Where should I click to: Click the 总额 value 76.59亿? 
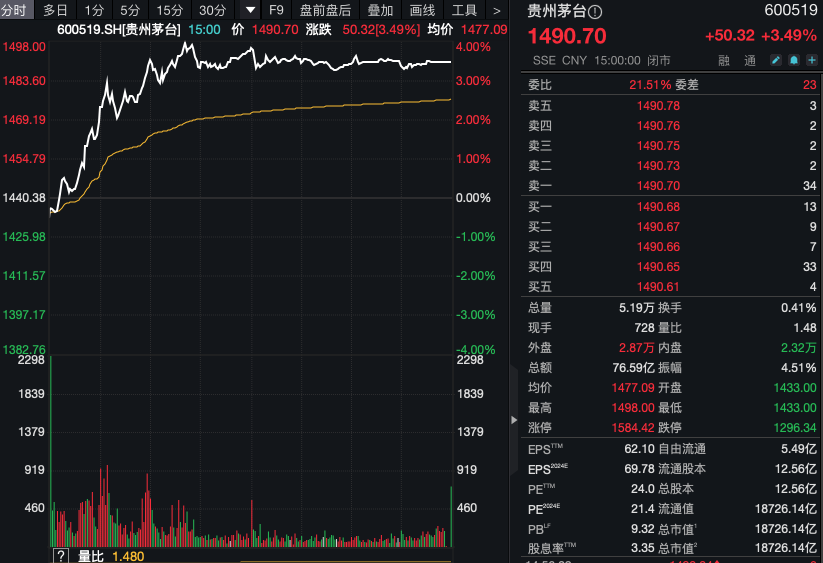(633, 367)
